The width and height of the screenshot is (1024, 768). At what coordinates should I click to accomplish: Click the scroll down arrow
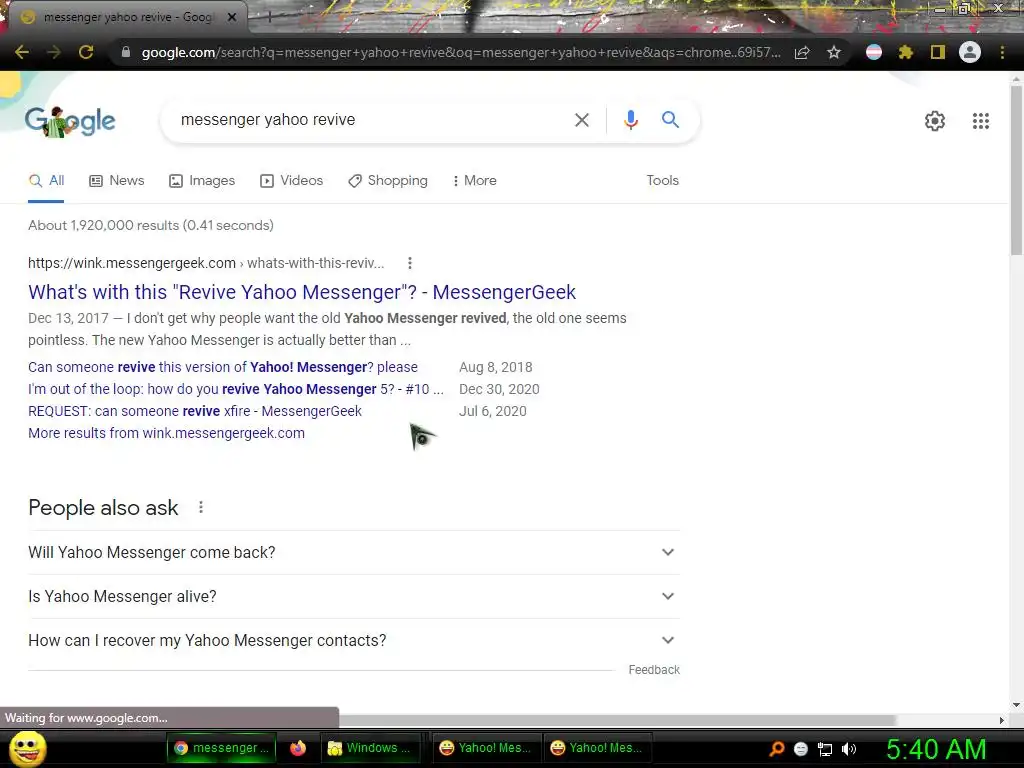[1016, 704]
